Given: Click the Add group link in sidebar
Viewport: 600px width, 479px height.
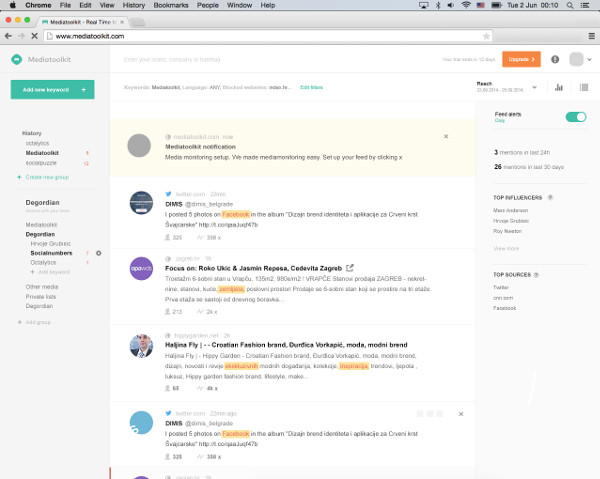Looking at the screenshot, I should 38,322.
